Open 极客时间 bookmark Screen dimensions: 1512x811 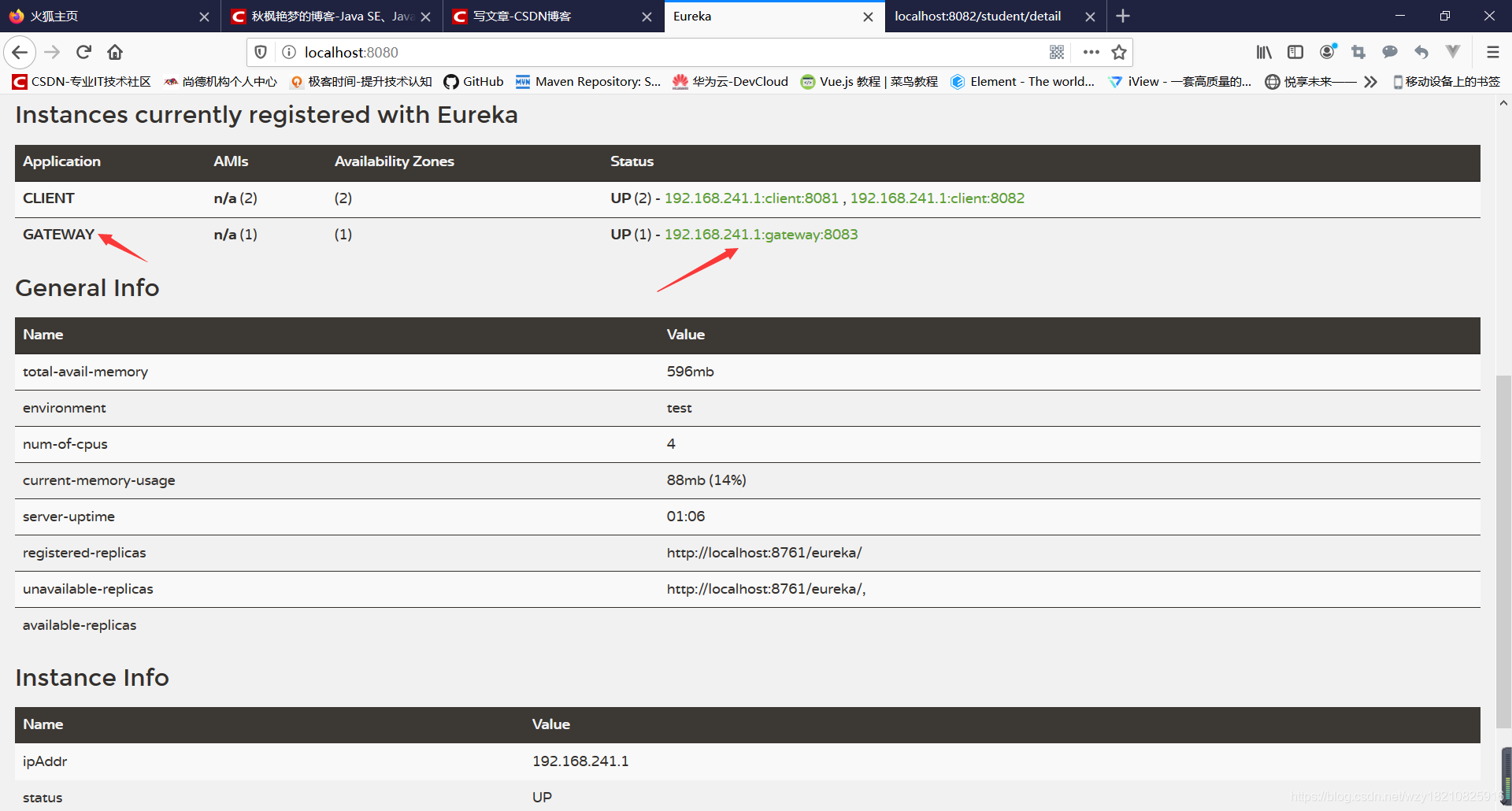pos(361,82)
